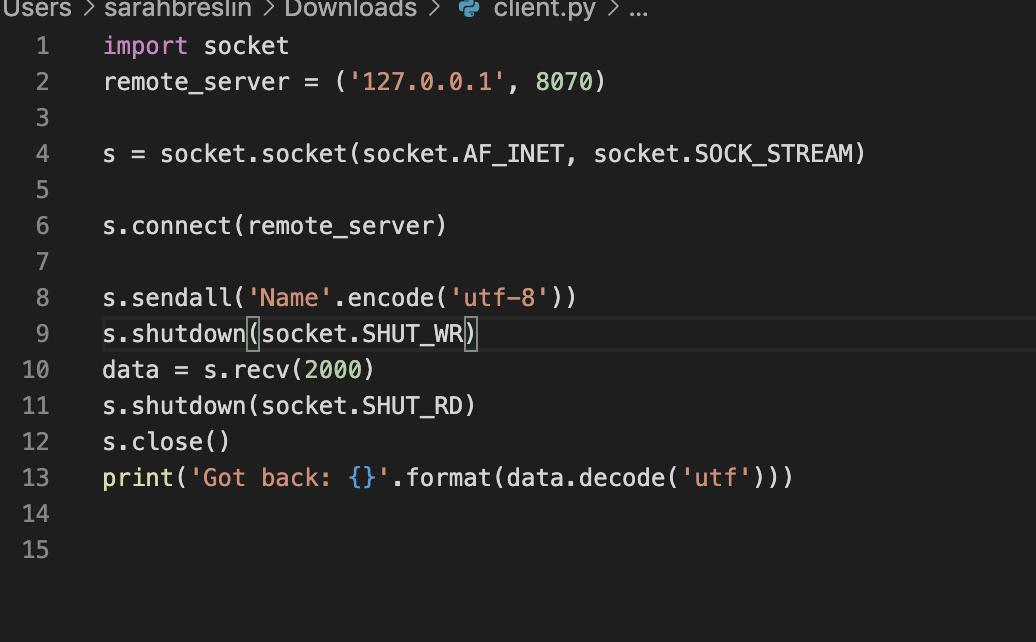Click line number 6 in the gutter
Image resolution: width=1036 pixels, height=642 pixels.
coord(42,226)
